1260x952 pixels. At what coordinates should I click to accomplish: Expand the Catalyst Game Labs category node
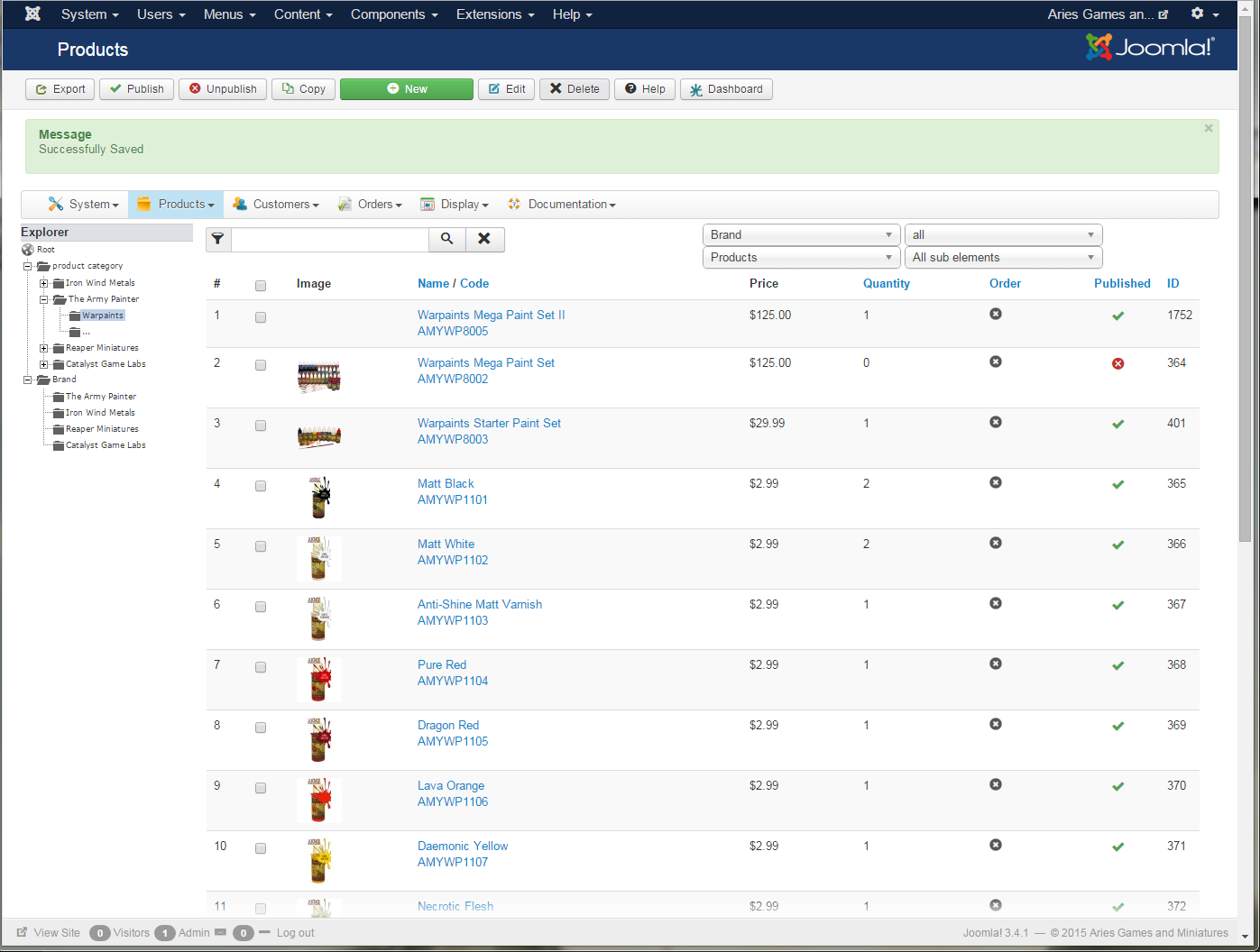(x=44, y=364)
